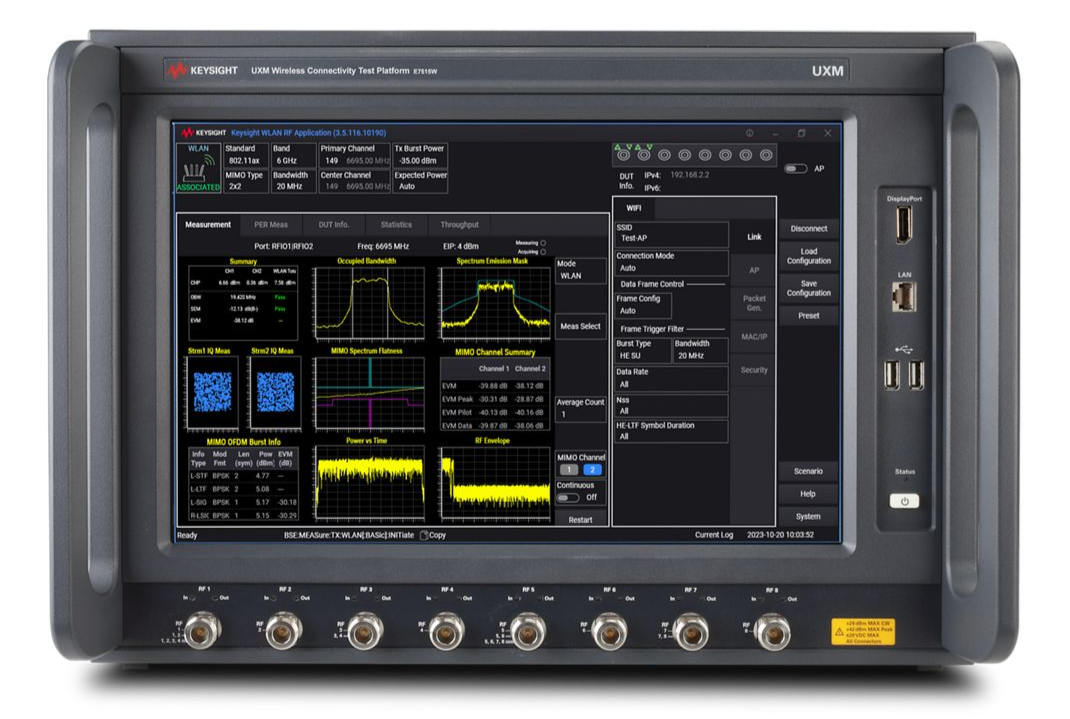Click the Meas Select button

581,327
